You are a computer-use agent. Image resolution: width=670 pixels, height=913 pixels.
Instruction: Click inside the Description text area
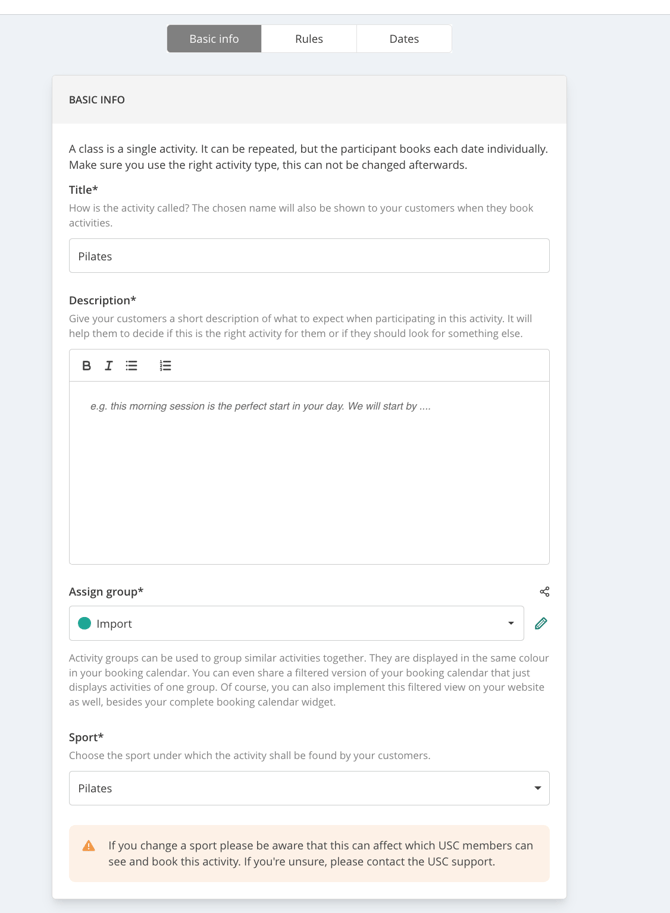tap(309, 472)
